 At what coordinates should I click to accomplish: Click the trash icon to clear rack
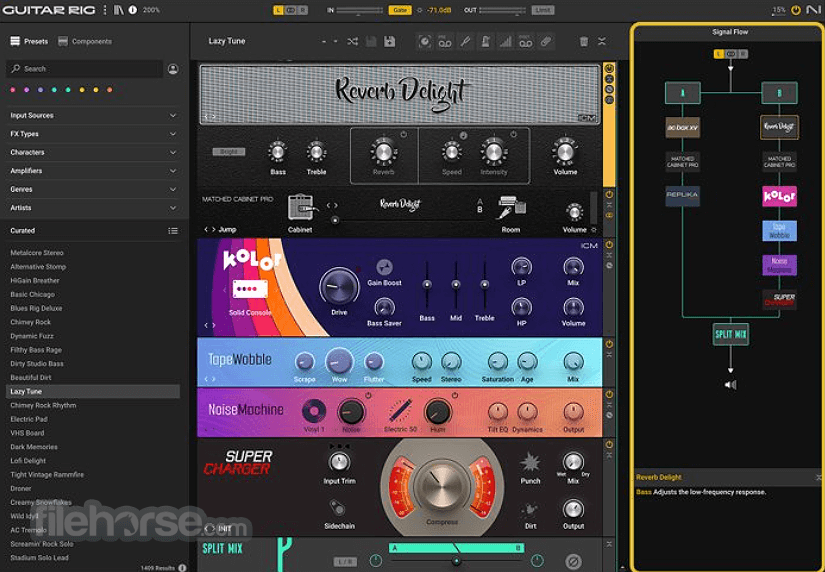(x=584, y=42)
